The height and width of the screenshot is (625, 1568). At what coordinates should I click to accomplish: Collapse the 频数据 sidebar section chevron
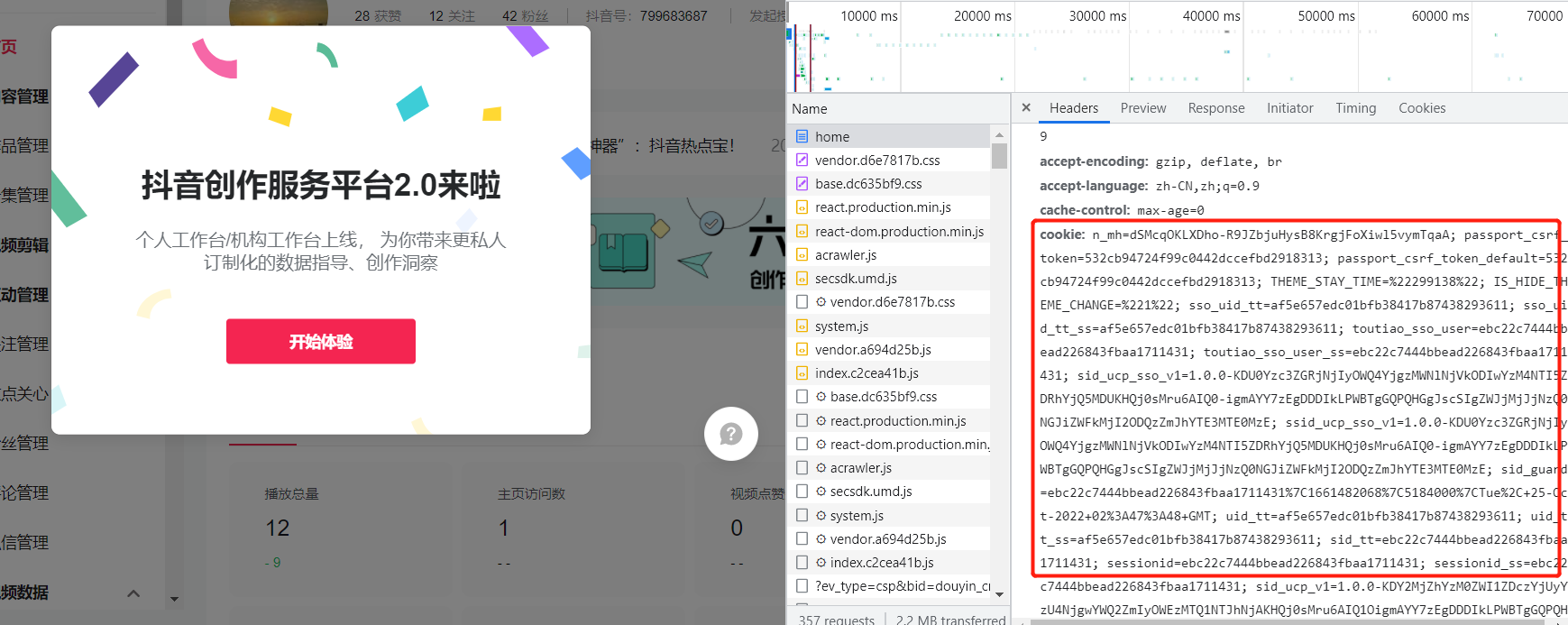133,593
